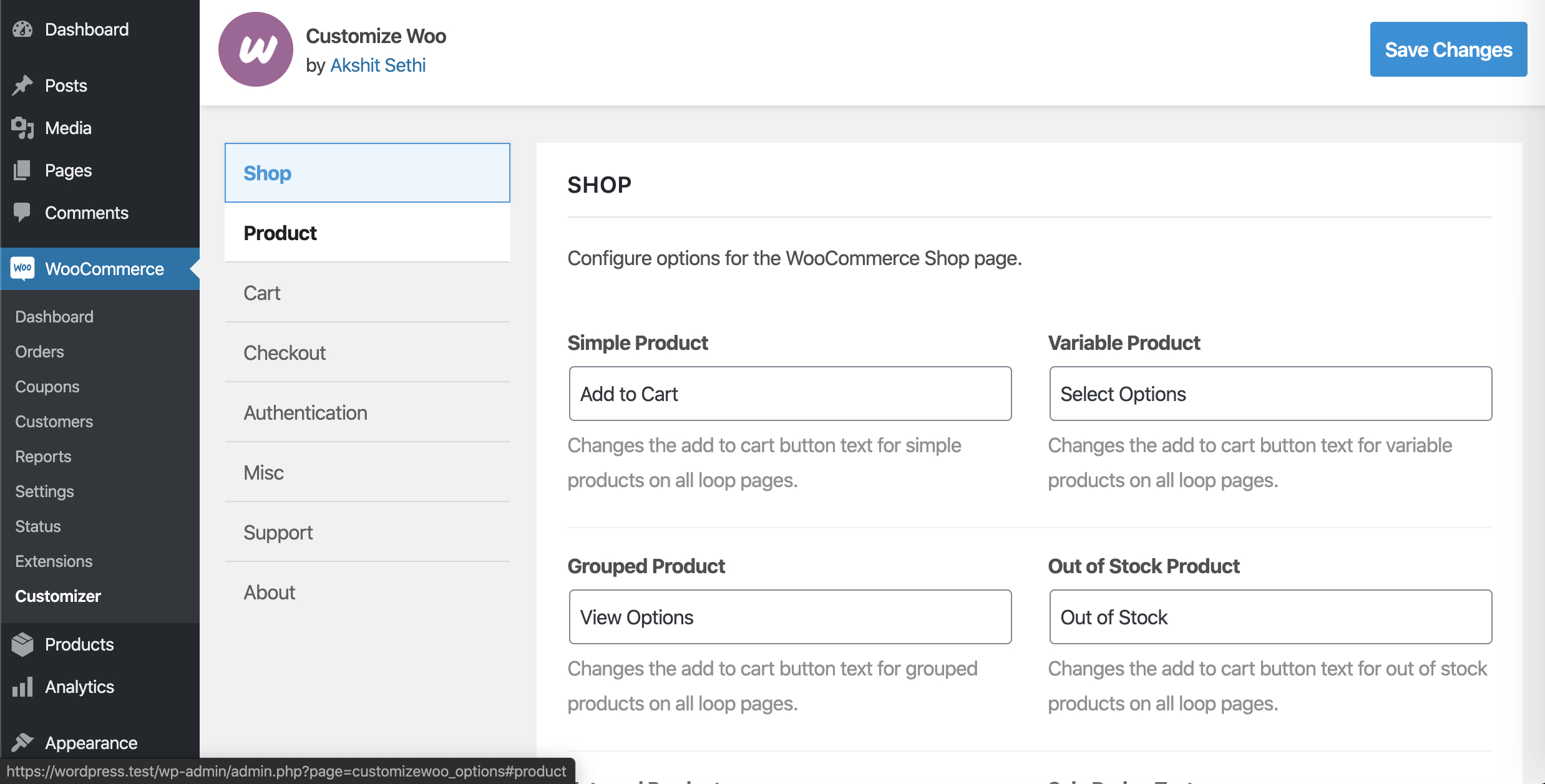Image resolution: width=1545 pixels, height=784 pixels.
Task: Open the Appearance menu
Action: (100, 743)
